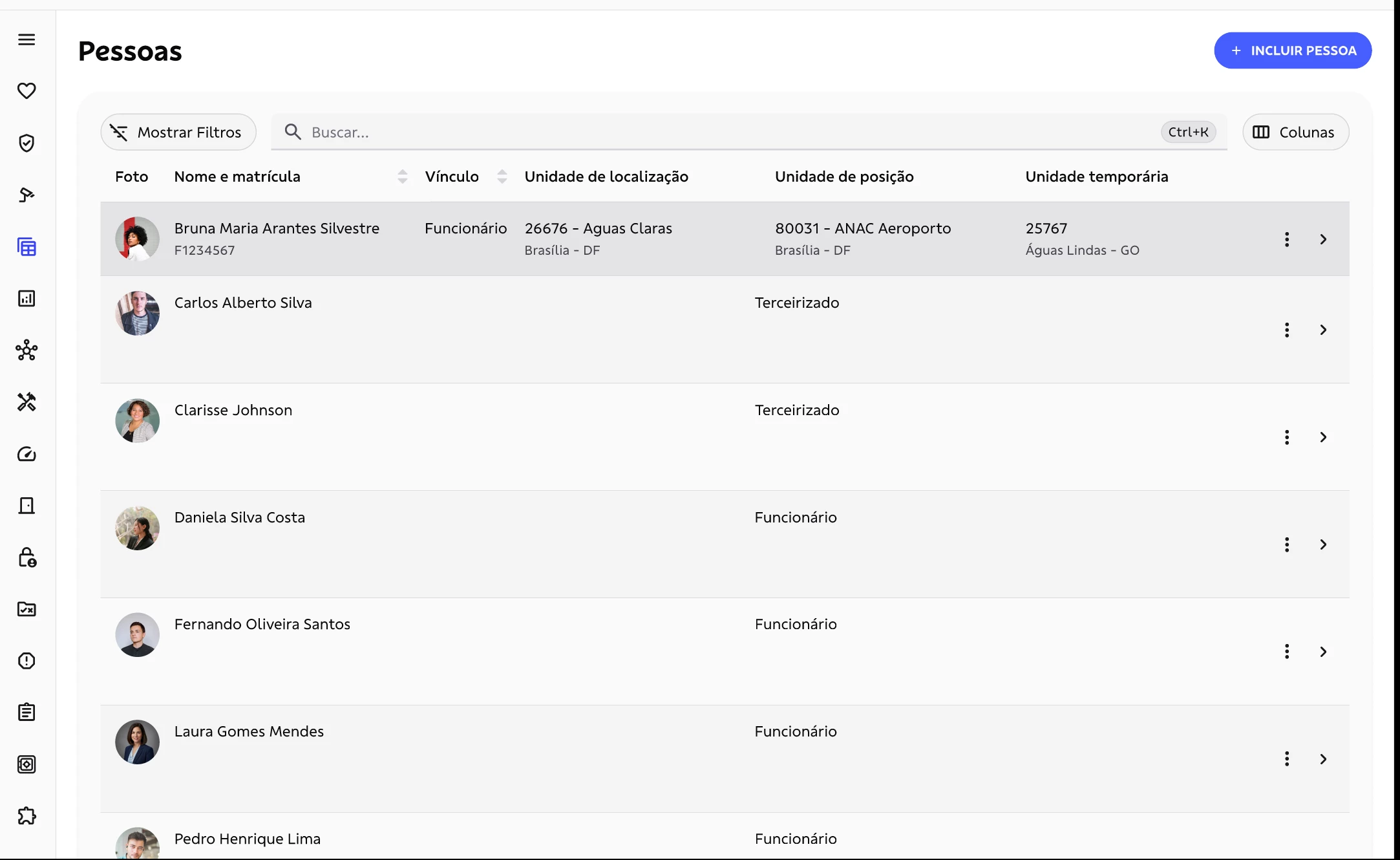Click the INCLUIR PESSOA button
This screenshot has width=1400, height=860.
point(1293,50)
